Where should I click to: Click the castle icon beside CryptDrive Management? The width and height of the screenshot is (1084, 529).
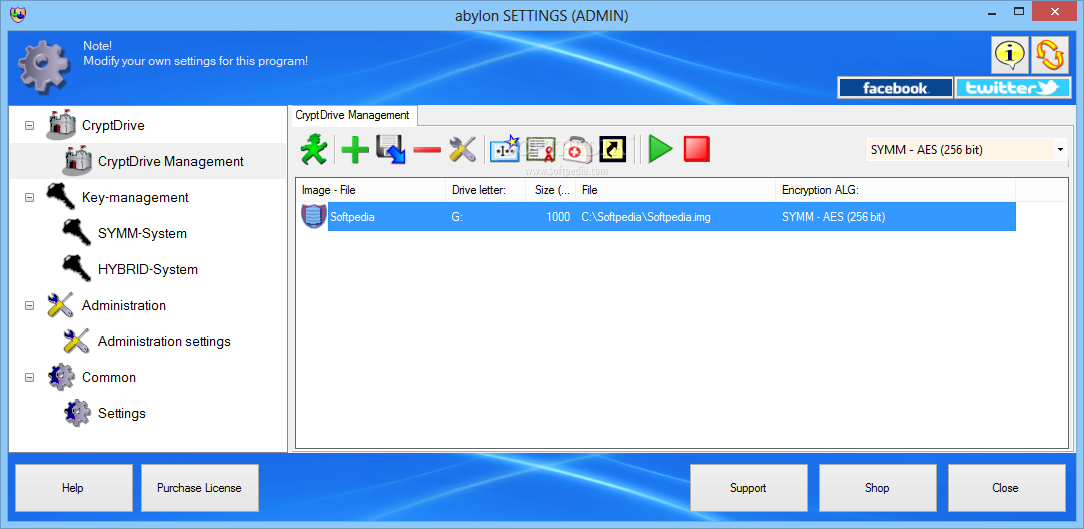point(77,161)
